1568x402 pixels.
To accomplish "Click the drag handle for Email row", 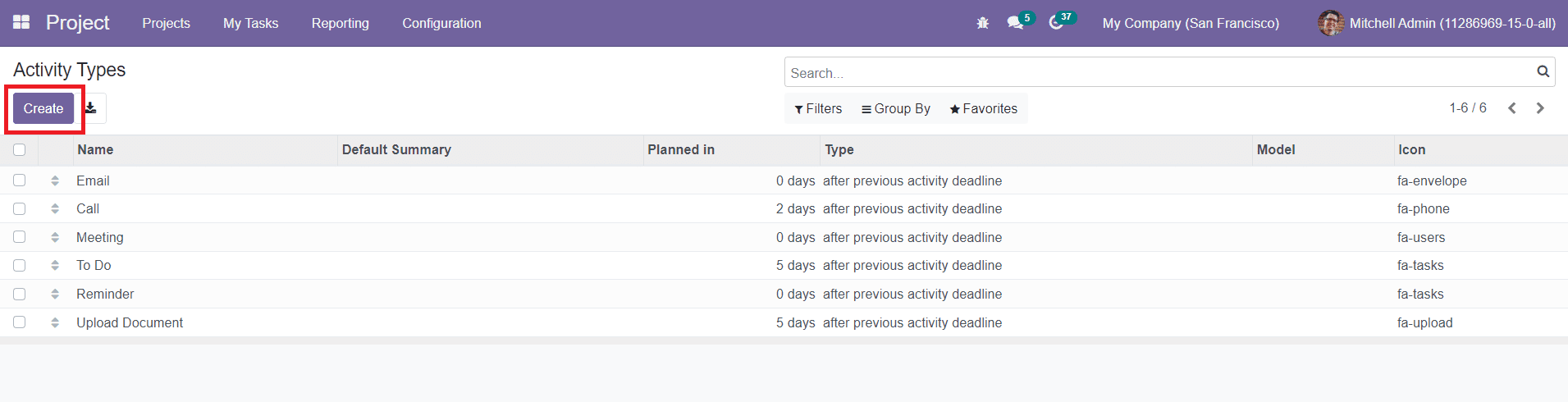I will [x=55, y=180].
